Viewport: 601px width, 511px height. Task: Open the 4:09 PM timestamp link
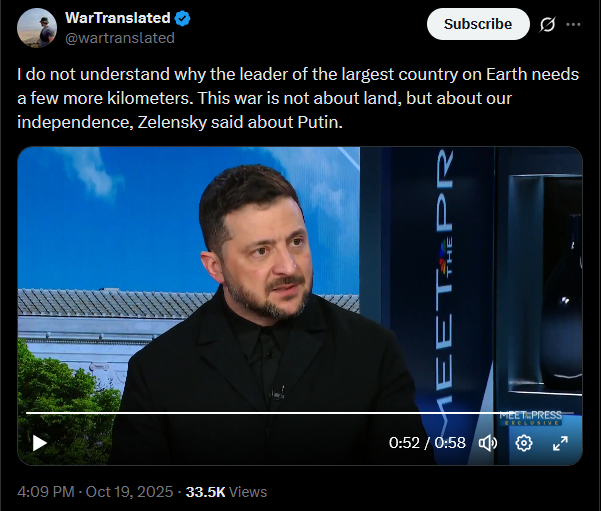pyautogui.click(x=46, y=492)
